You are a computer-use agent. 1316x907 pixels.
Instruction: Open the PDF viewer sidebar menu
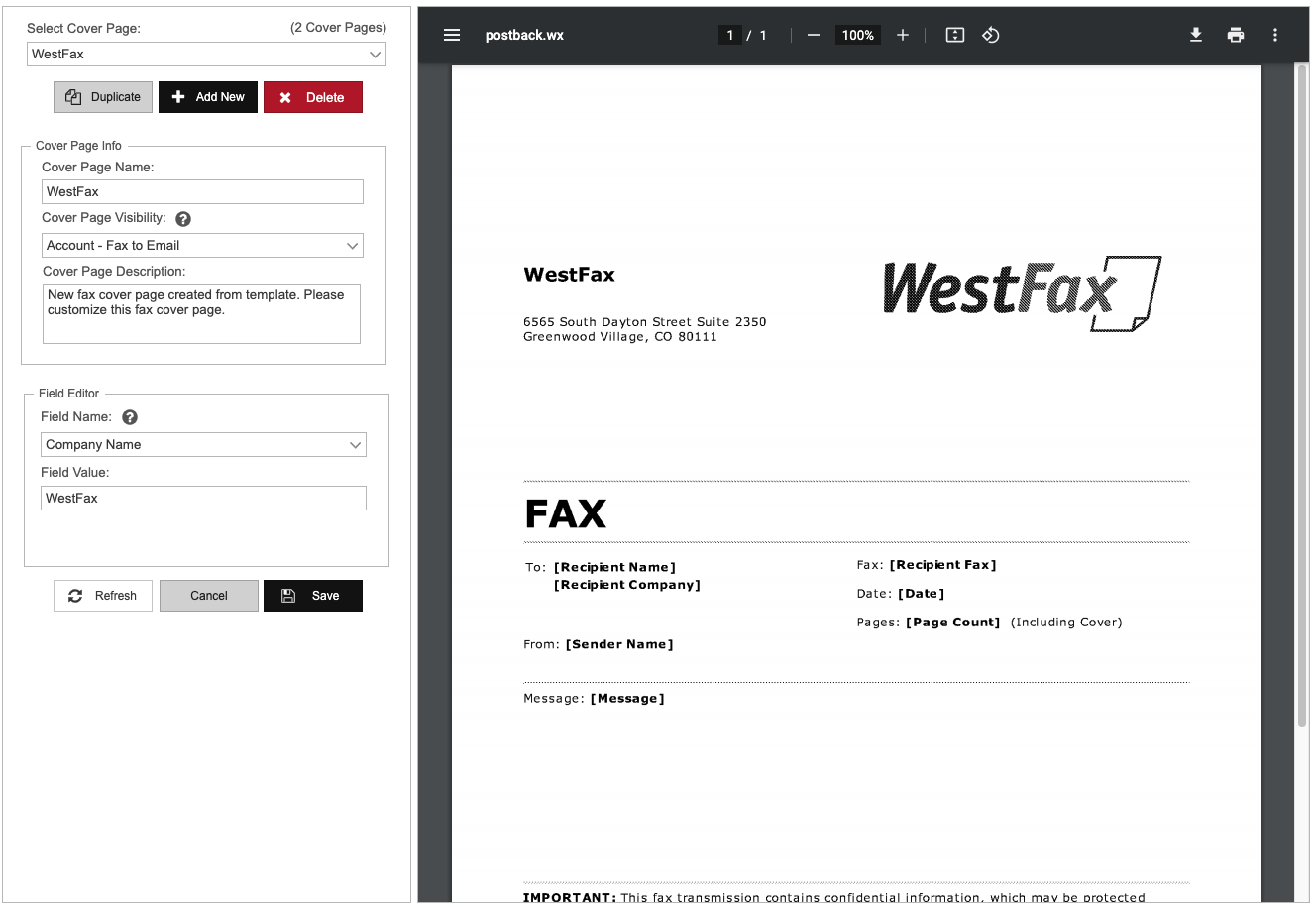point(452,35)
